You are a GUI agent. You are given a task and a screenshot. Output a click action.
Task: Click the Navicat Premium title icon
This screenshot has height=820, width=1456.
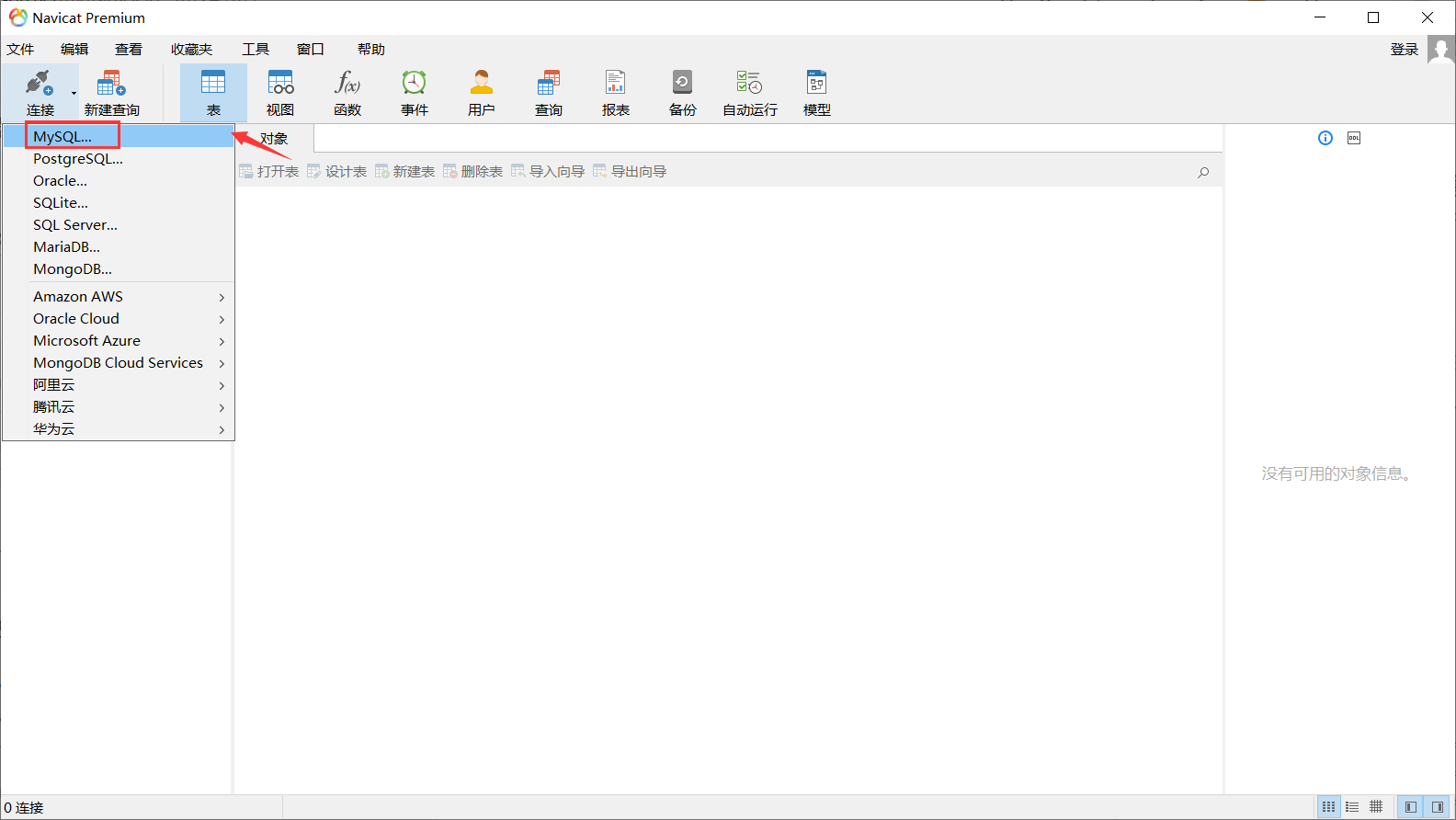[x=17, y=17]
